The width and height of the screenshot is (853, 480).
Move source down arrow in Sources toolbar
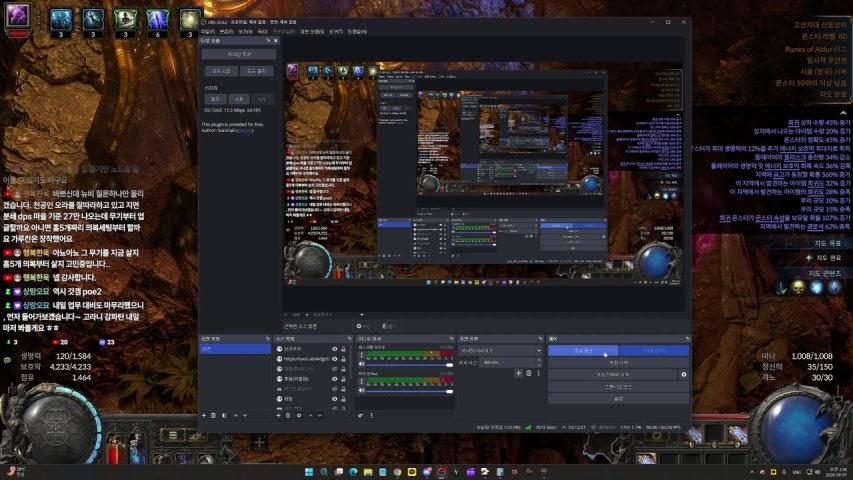click(x=320, y=415)
